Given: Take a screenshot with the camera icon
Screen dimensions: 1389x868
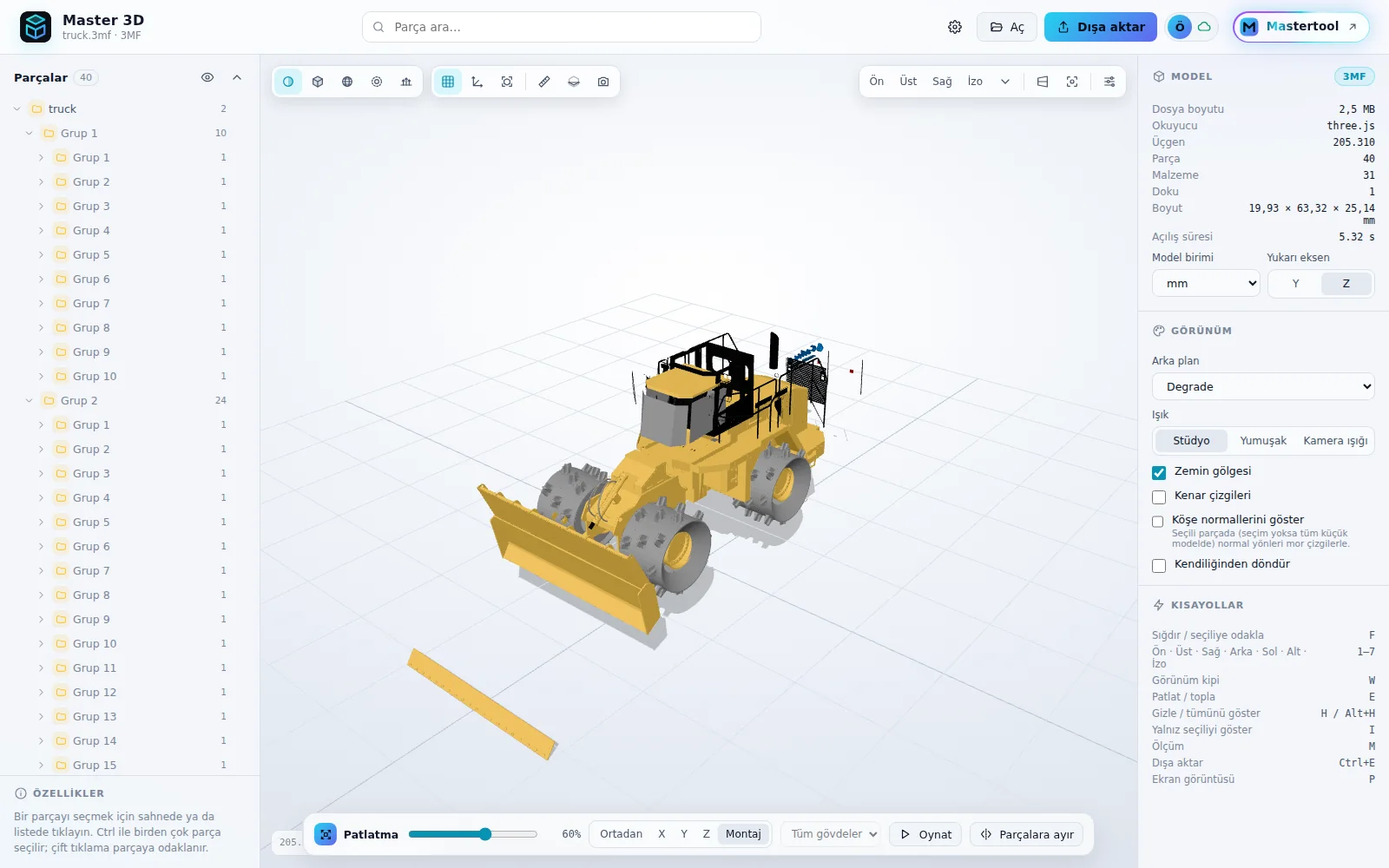Looking at the screenshot, I should coord(603,82).
